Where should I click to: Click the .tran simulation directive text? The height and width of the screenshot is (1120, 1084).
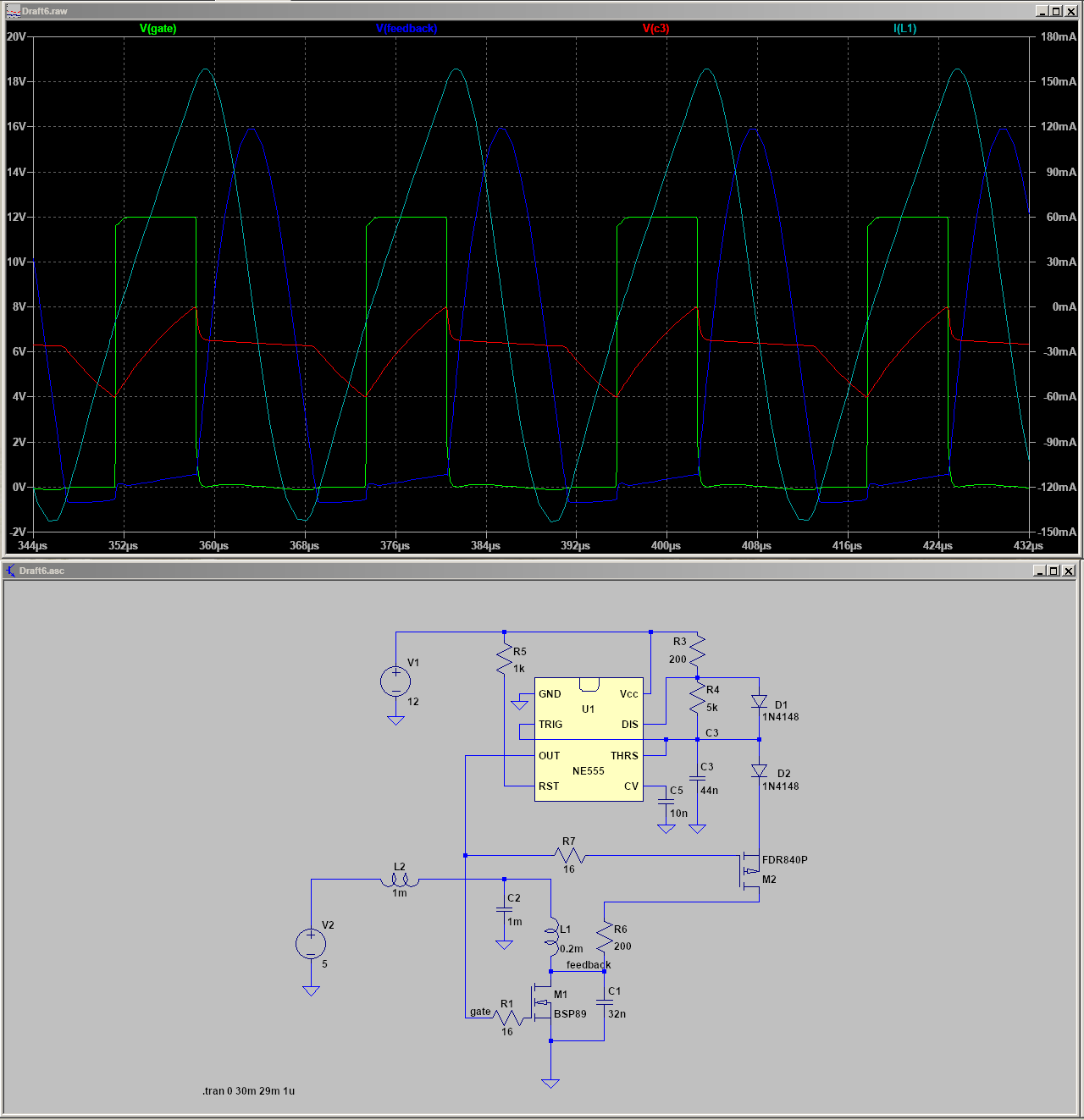click(249, 1090)
